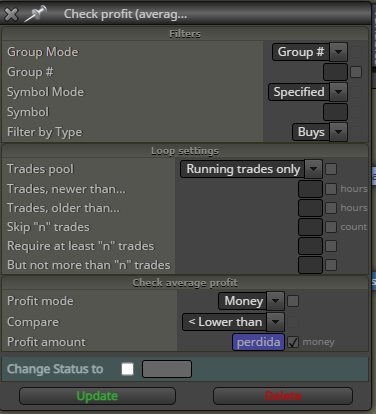The height and width of the screenshot is (414, 376).
Task: Toggle the Trades, older than hours checkbox
Action: pyautogui.click(x=331, y=208)
